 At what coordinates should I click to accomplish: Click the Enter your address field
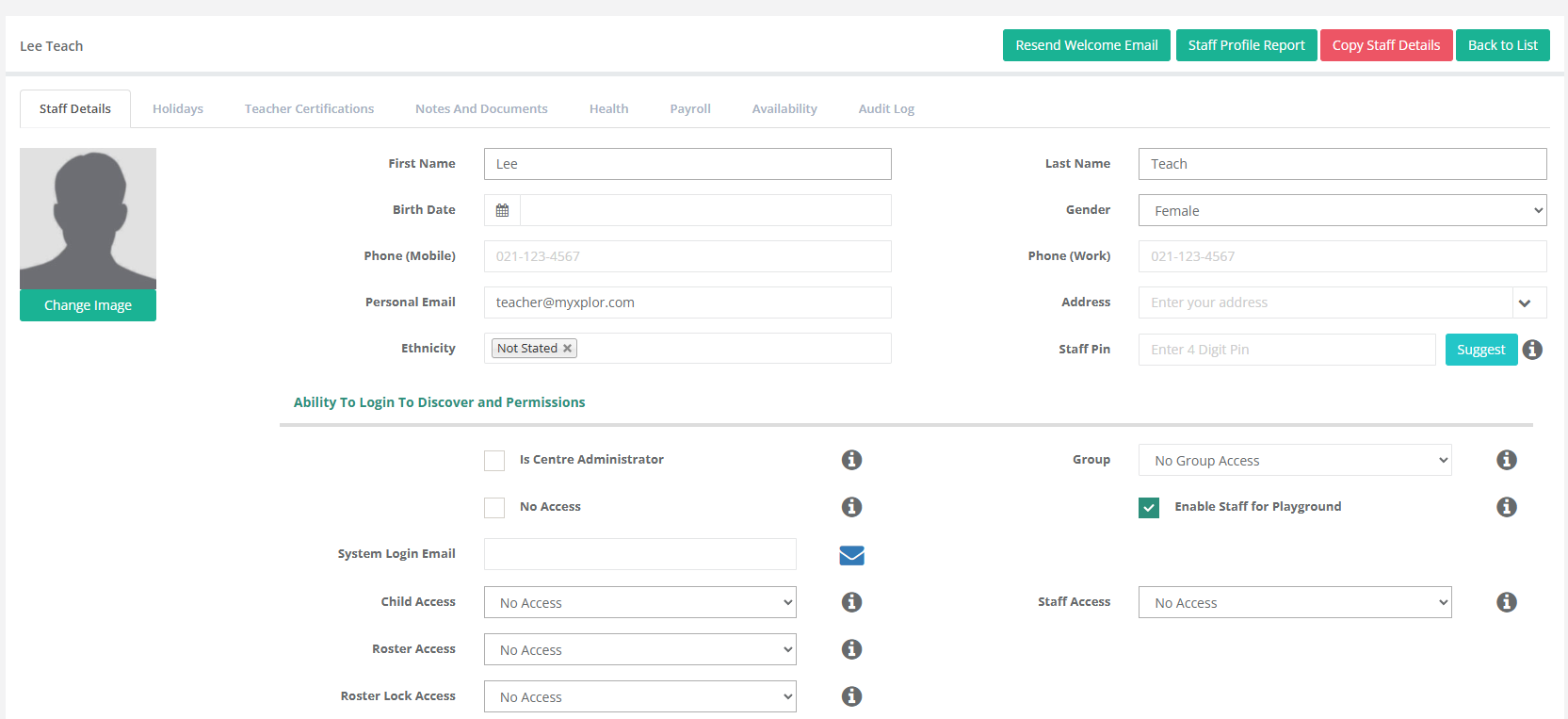point(1325,302)
